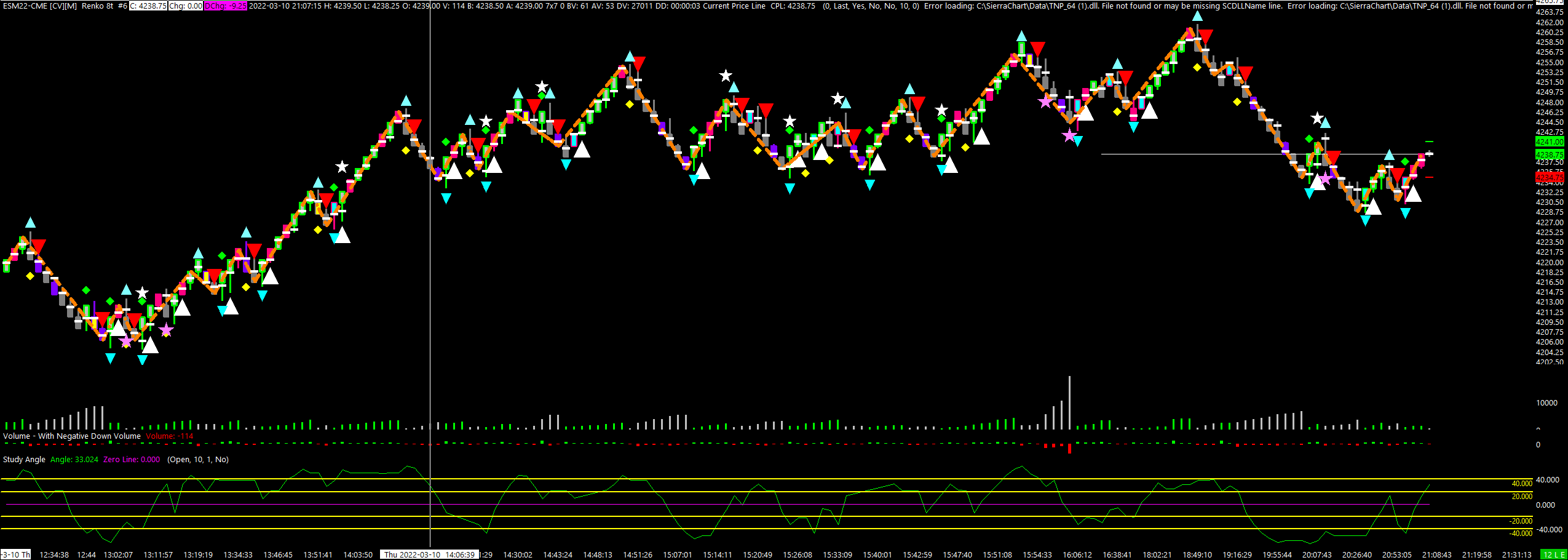This screenshot has height=560, width=1568.
Task: Click the CPL: 4238.75 study value
Action: click(793, 6)
